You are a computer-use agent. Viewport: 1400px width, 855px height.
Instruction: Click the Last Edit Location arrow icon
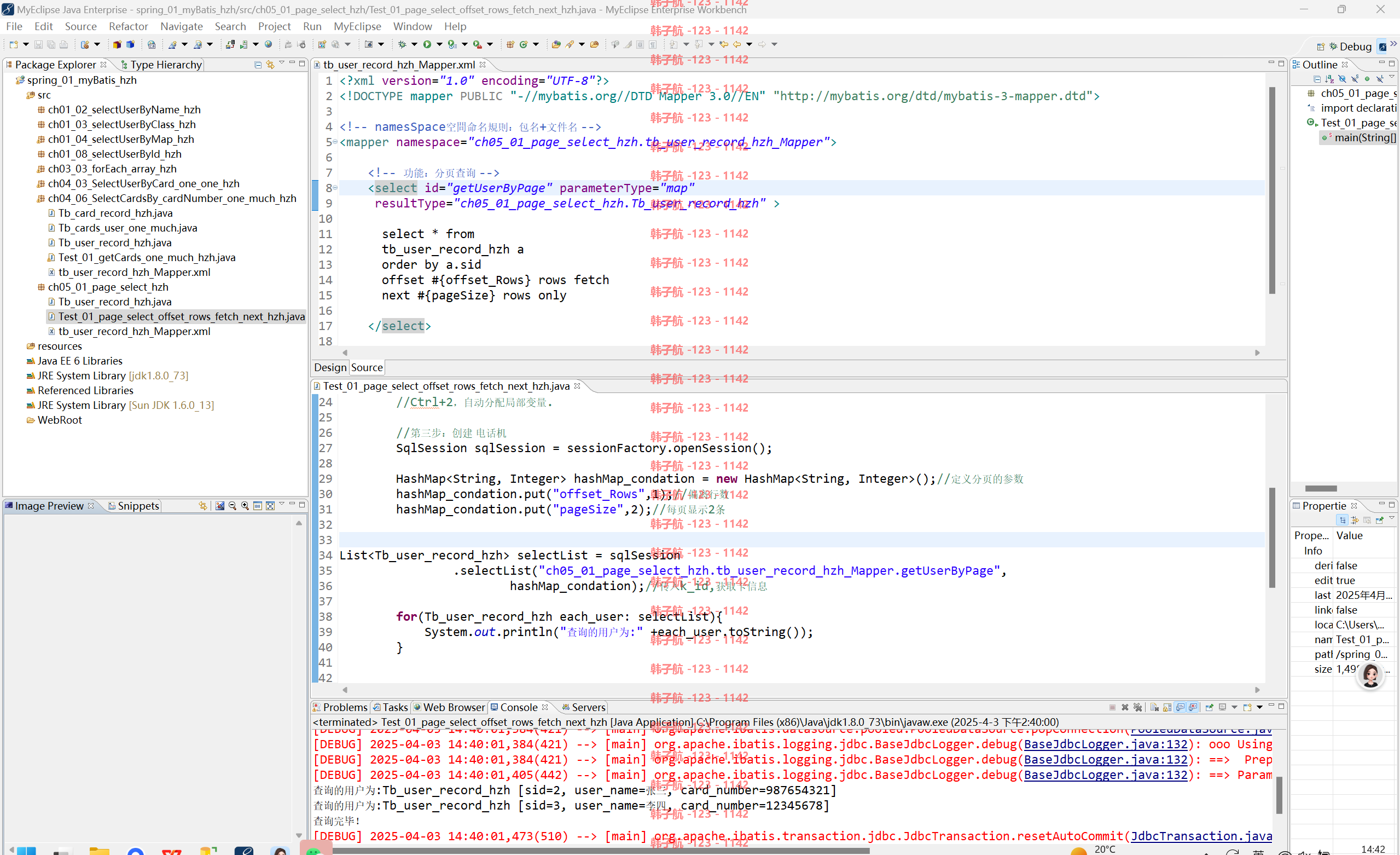click(x=724, y=44)
